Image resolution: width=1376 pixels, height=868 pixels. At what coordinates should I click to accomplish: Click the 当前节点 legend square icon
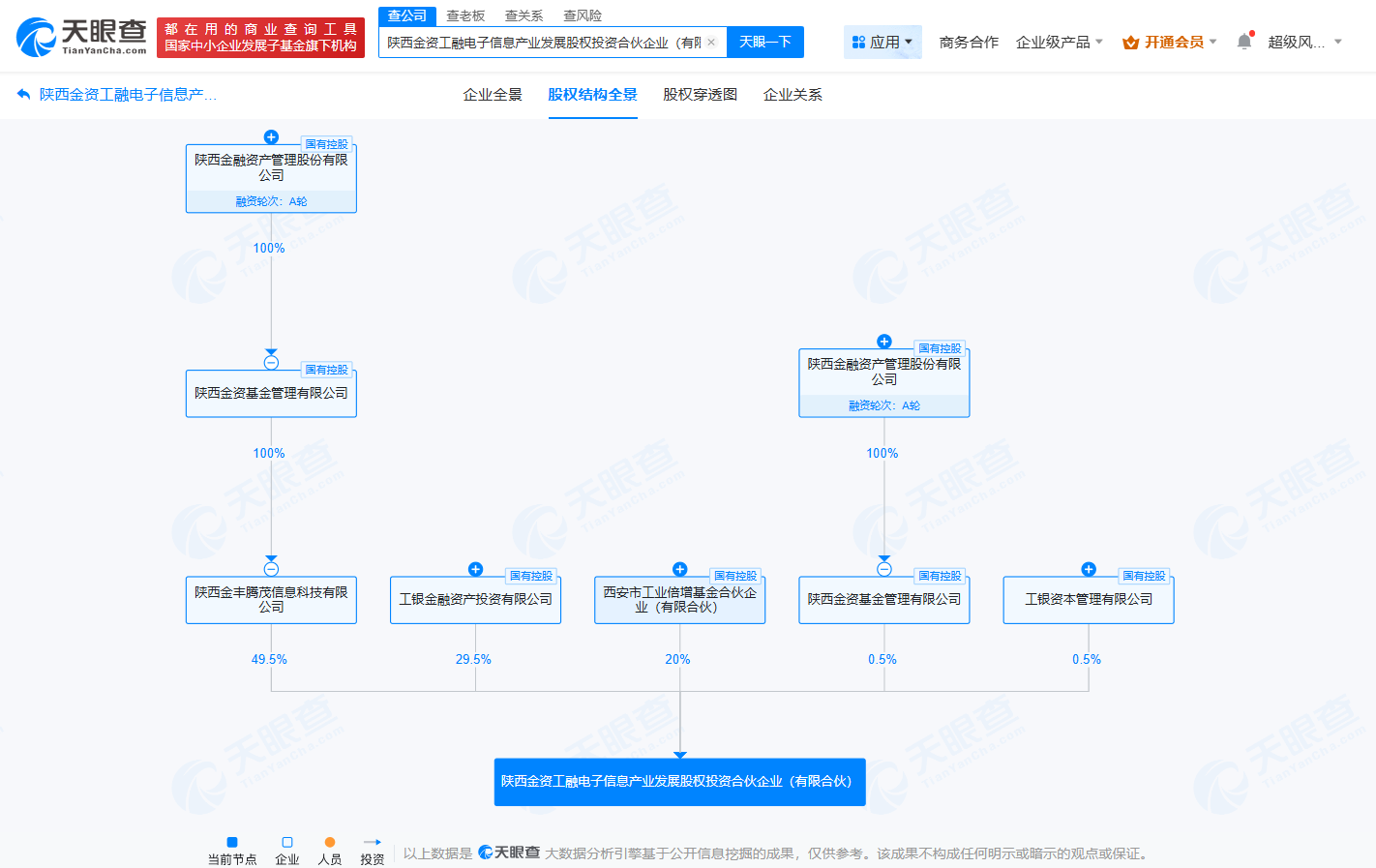[232, 842]
